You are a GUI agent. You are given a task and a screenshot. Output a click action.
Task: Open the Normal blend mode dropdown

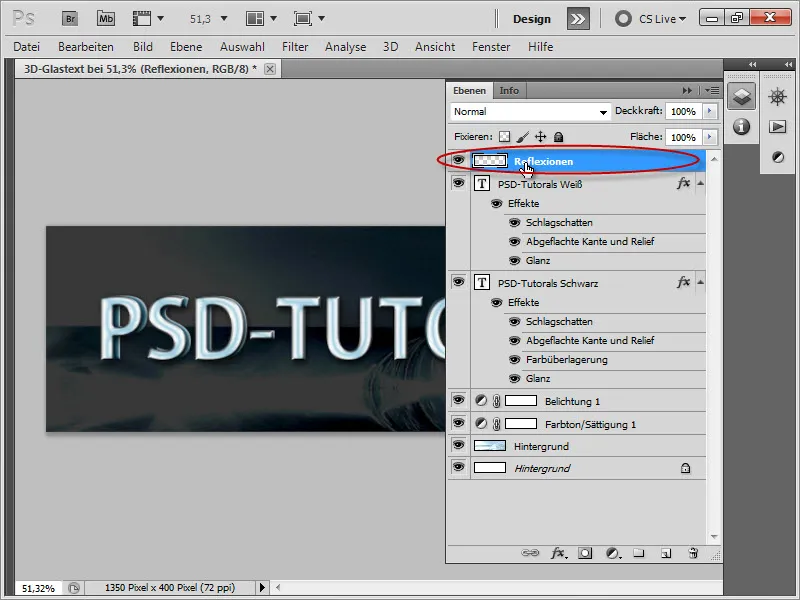[530, 111]
